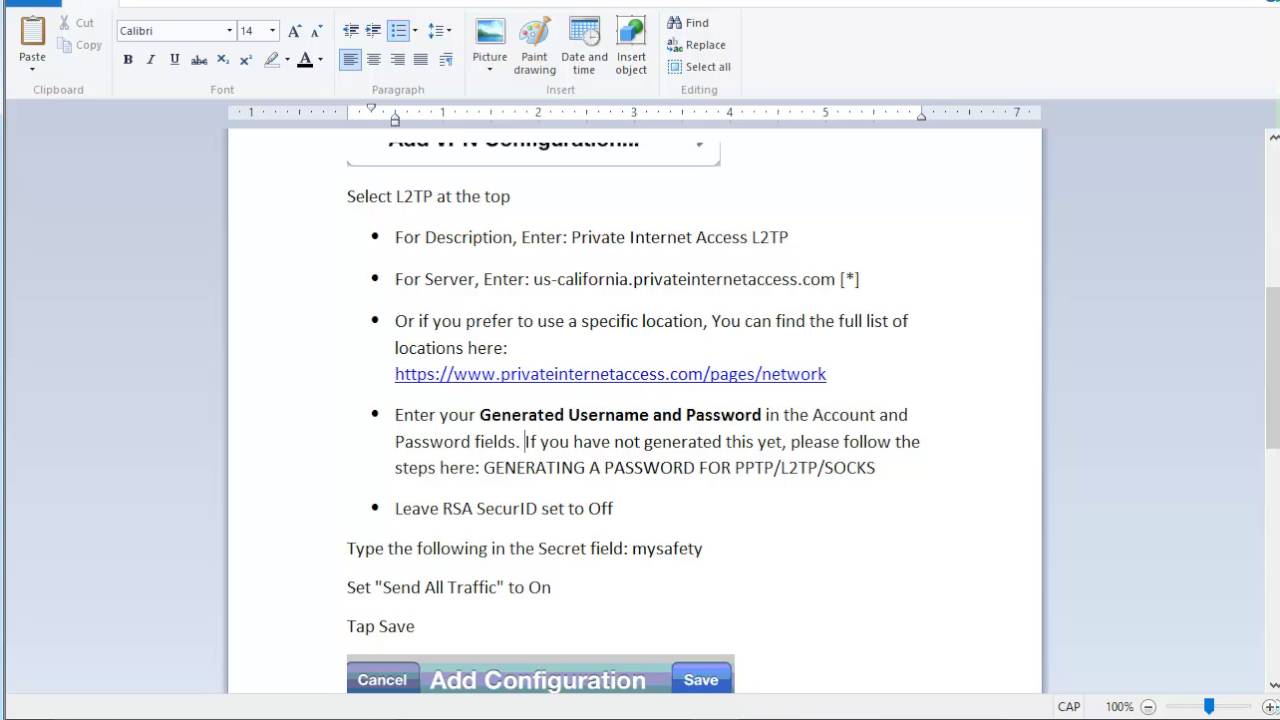The height and width of the screenshot is (720, 1280).
Task: Insert a Paint drawing
Action: pyautogui.click(x=535, y=46)
